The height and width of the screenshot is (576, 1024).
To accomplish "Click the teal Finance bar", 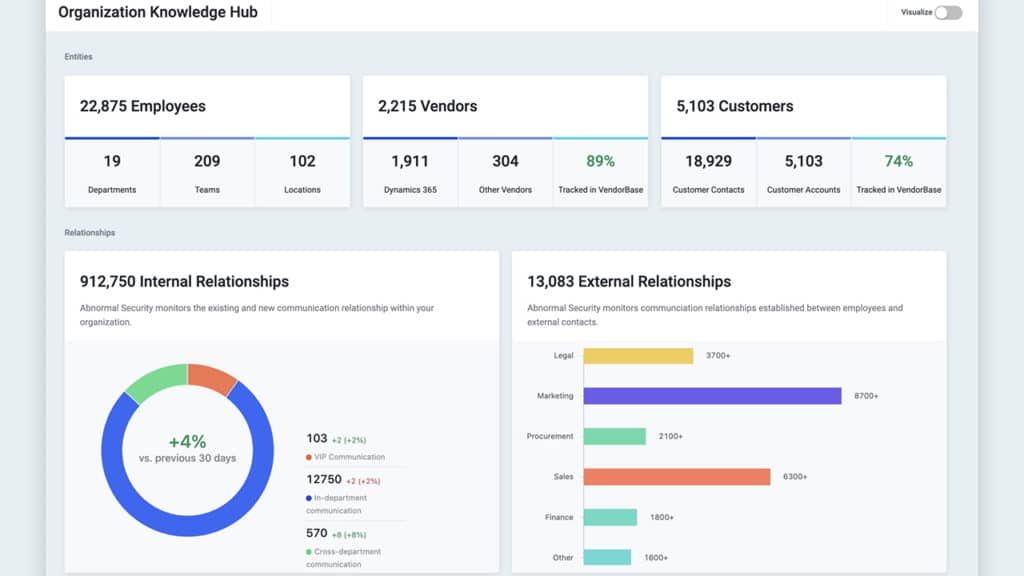I will [x=610, y=517].
